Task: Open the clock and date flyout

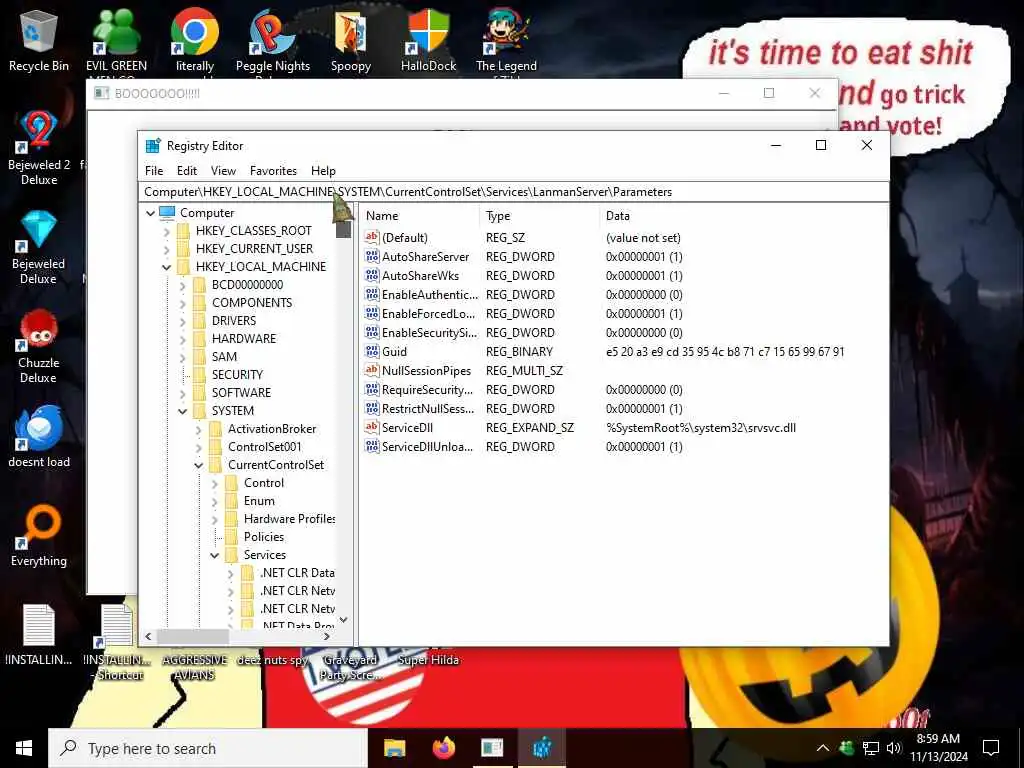Action: pos(938,748)
